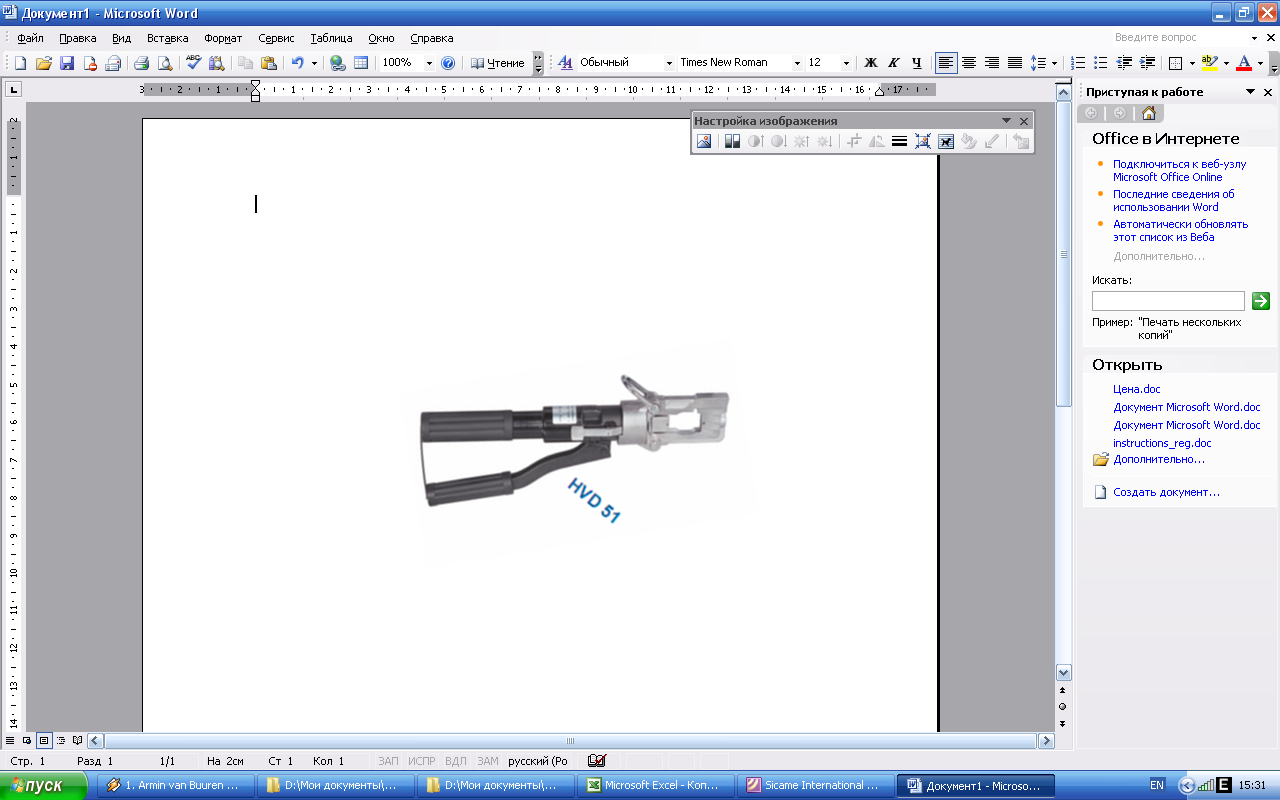
Task: Open the Line Style picker in image toolbar
Action: tap(899, 142)
